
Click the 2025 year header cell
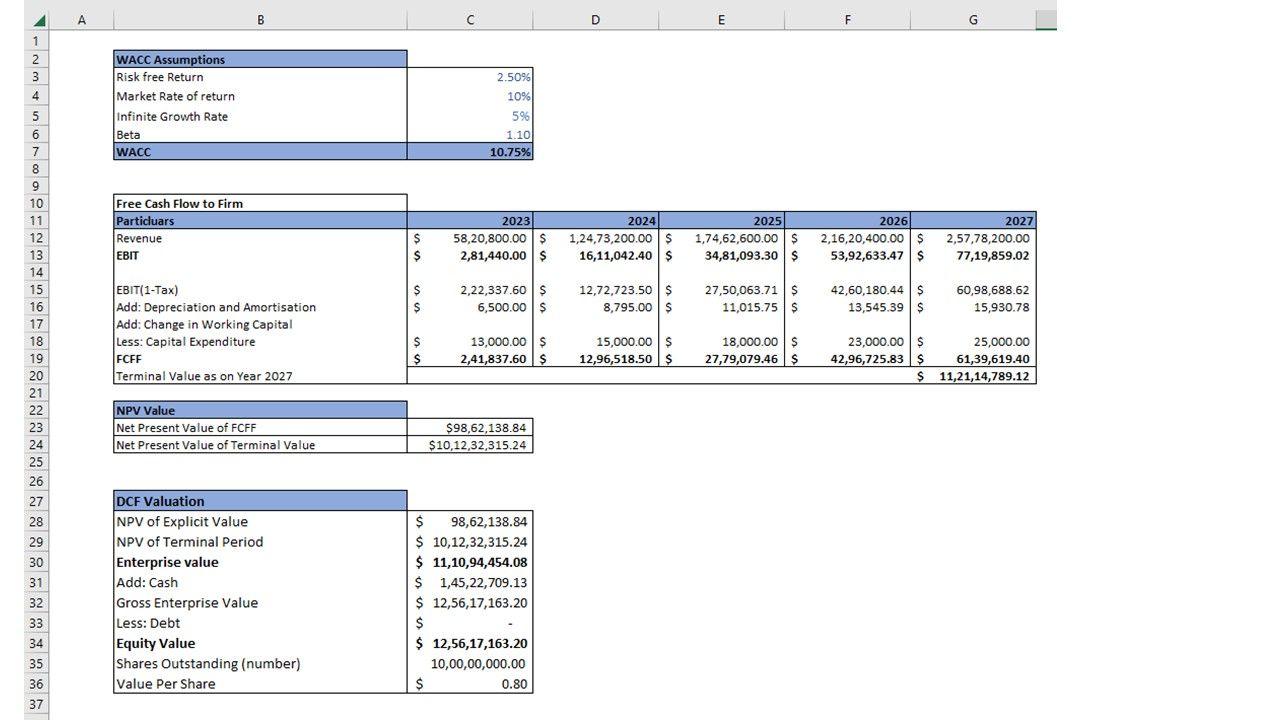coord(721,221)
